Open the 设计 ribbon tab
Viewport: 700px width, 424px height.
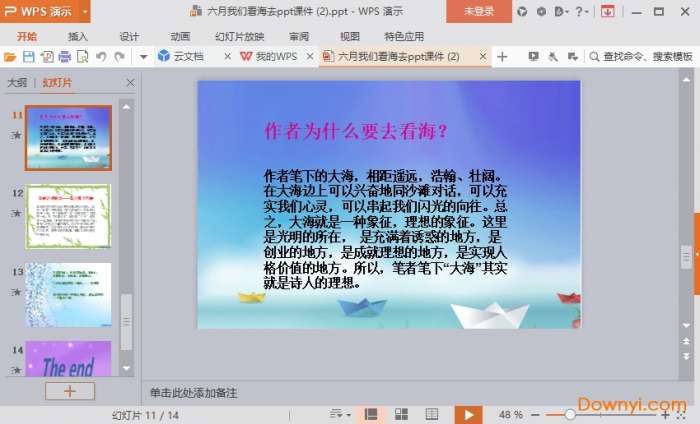[x=129, y=37]
